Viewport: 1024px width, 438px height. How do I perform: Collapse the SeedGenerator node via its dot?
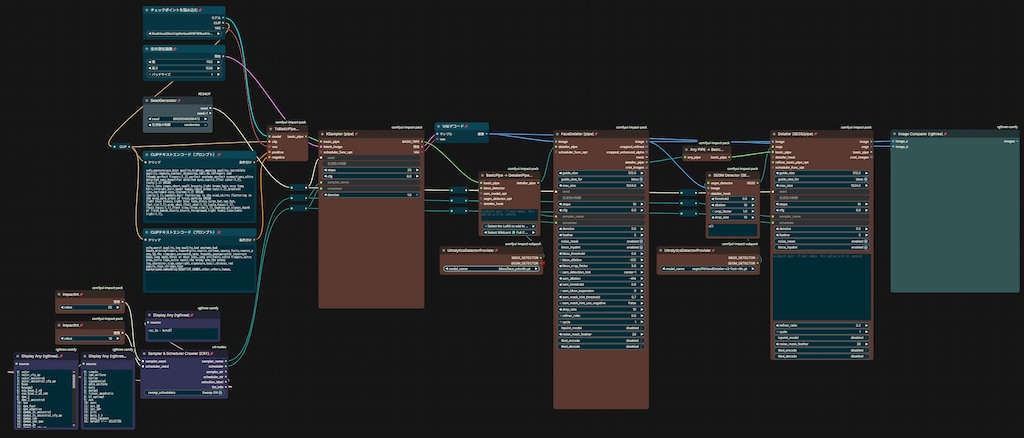[147, 101]
